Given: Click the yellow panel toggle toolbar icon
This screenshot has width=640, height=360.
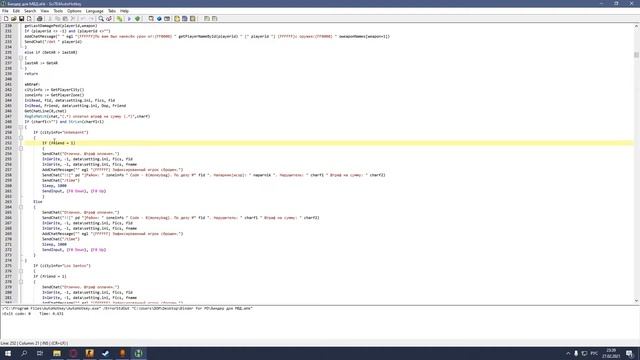Looking at the screenshot, I should coord(177,18).
